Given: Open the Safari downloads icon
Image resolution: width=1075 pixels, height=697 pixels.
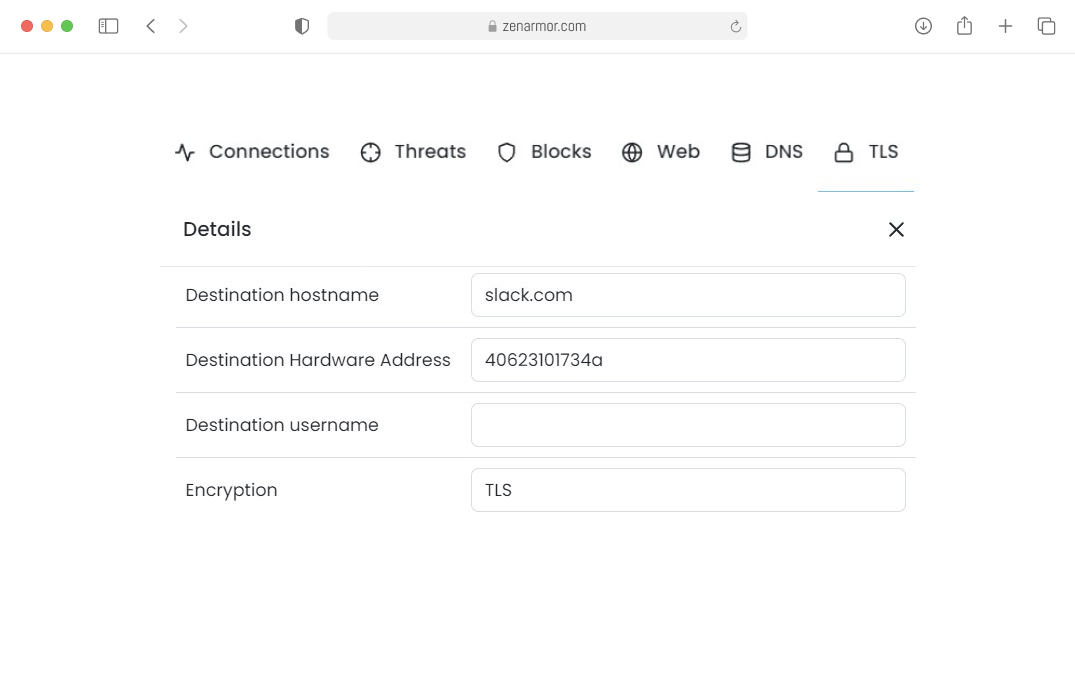Looking at the screenshot, I should [x=923, y=26].
